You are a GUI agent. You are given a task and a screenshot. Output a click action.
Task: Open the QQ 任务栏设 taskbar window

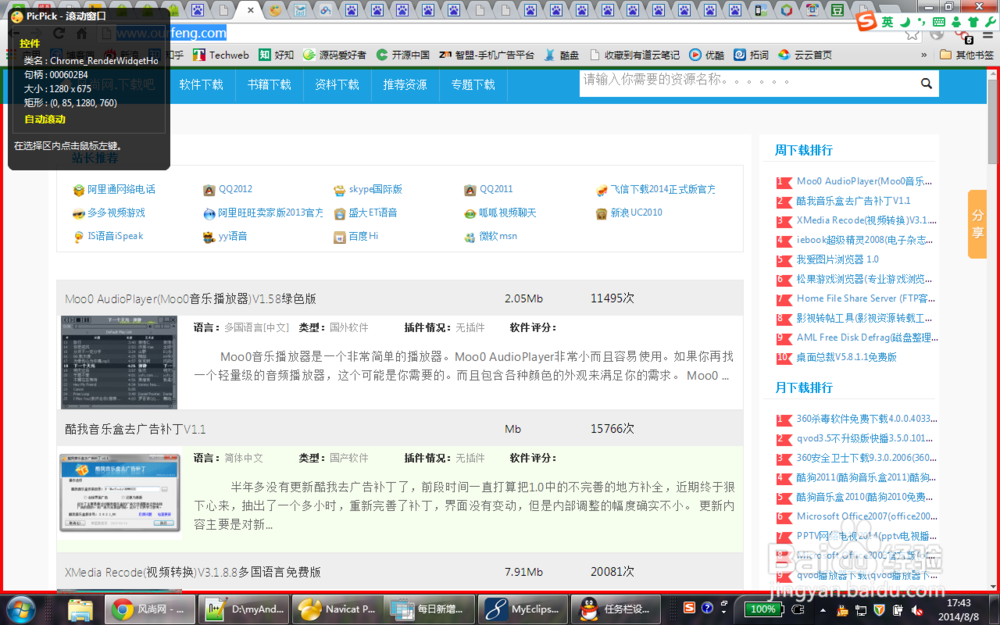pos(615,609)
